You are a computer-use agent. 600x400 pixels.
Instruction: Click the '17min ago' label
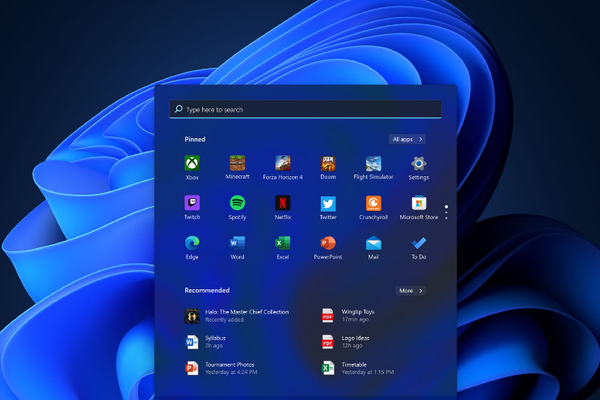click(x=355, y=319)
